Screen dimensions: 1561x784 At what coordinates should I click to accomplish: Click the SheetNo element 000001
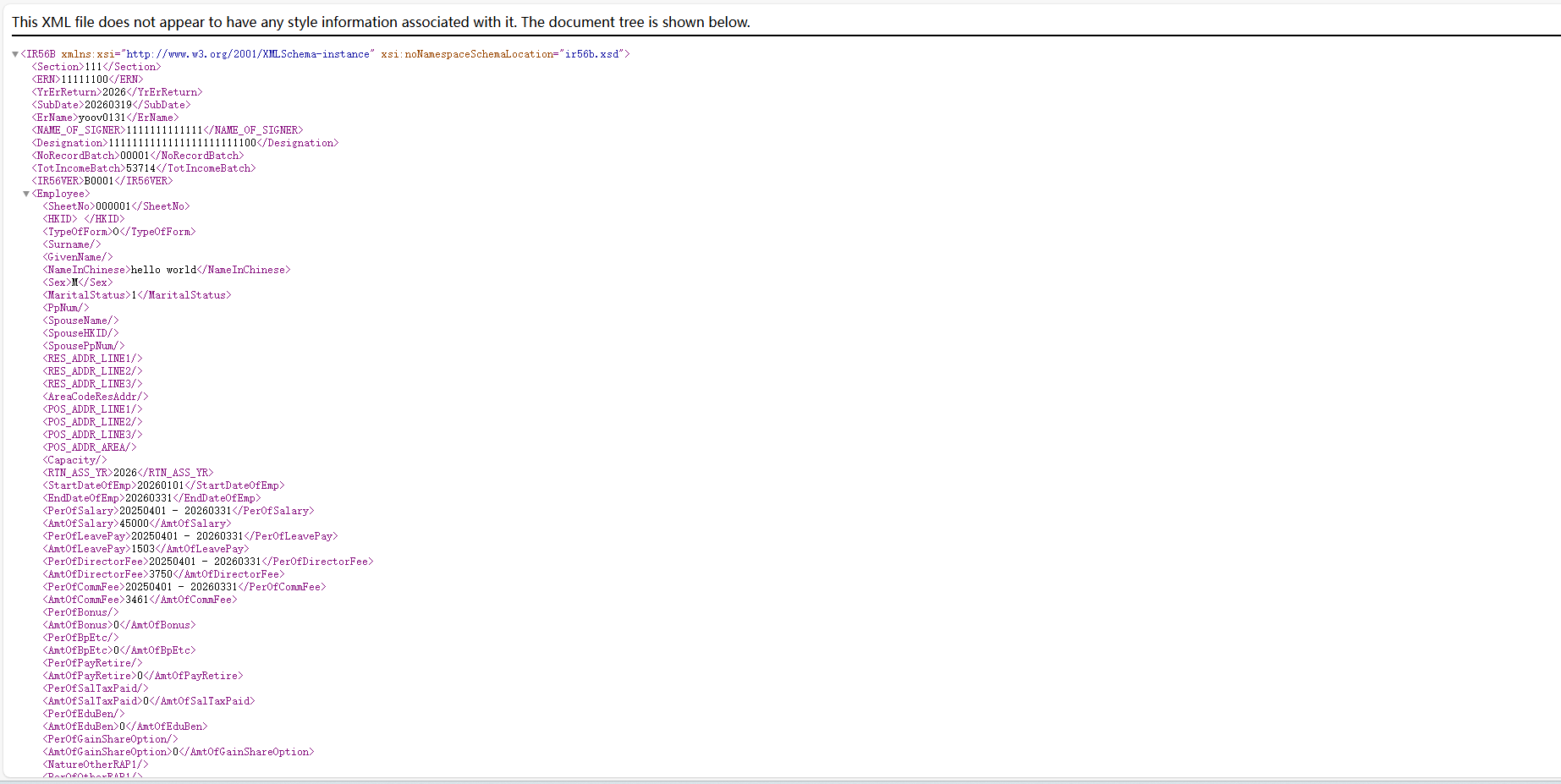coord(113,206)
